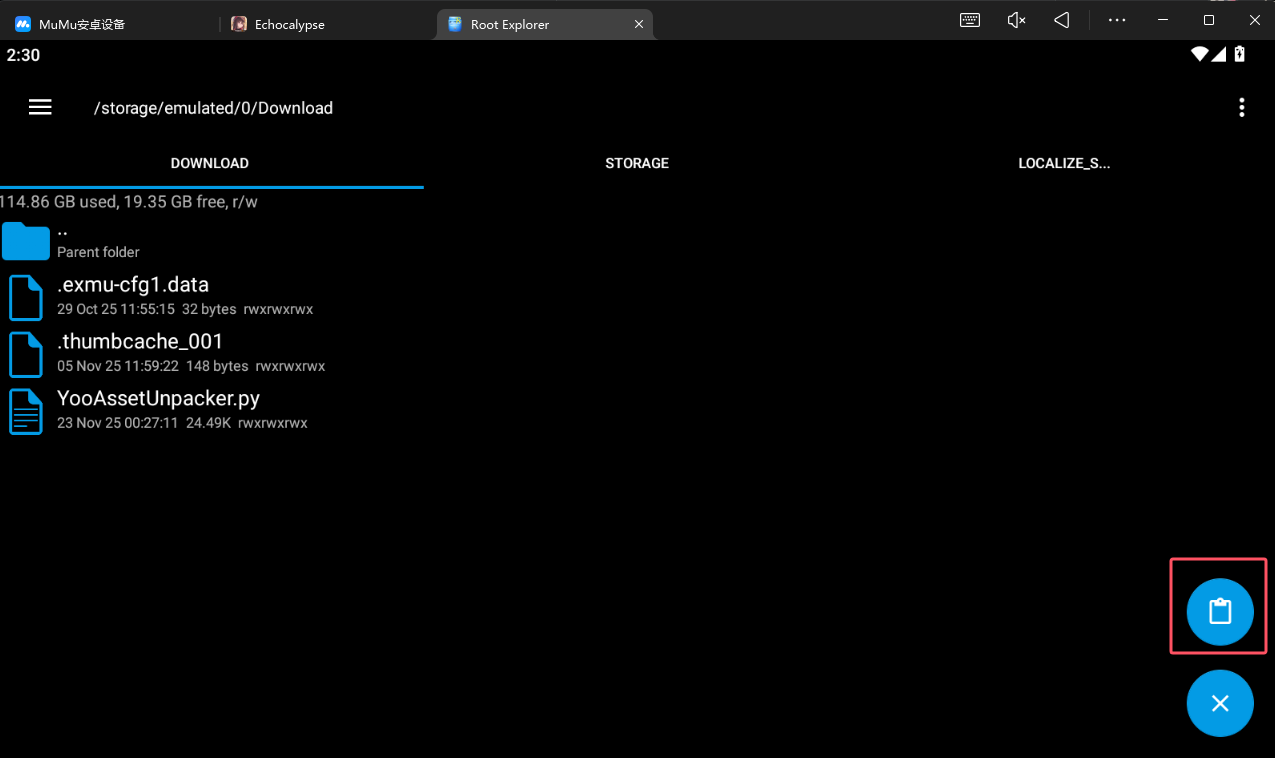The height and width of the screenshot is (758, 1275).
Task: Click the 148 bytes rwxrwxrwx detail line
Action: coord(191,366)
